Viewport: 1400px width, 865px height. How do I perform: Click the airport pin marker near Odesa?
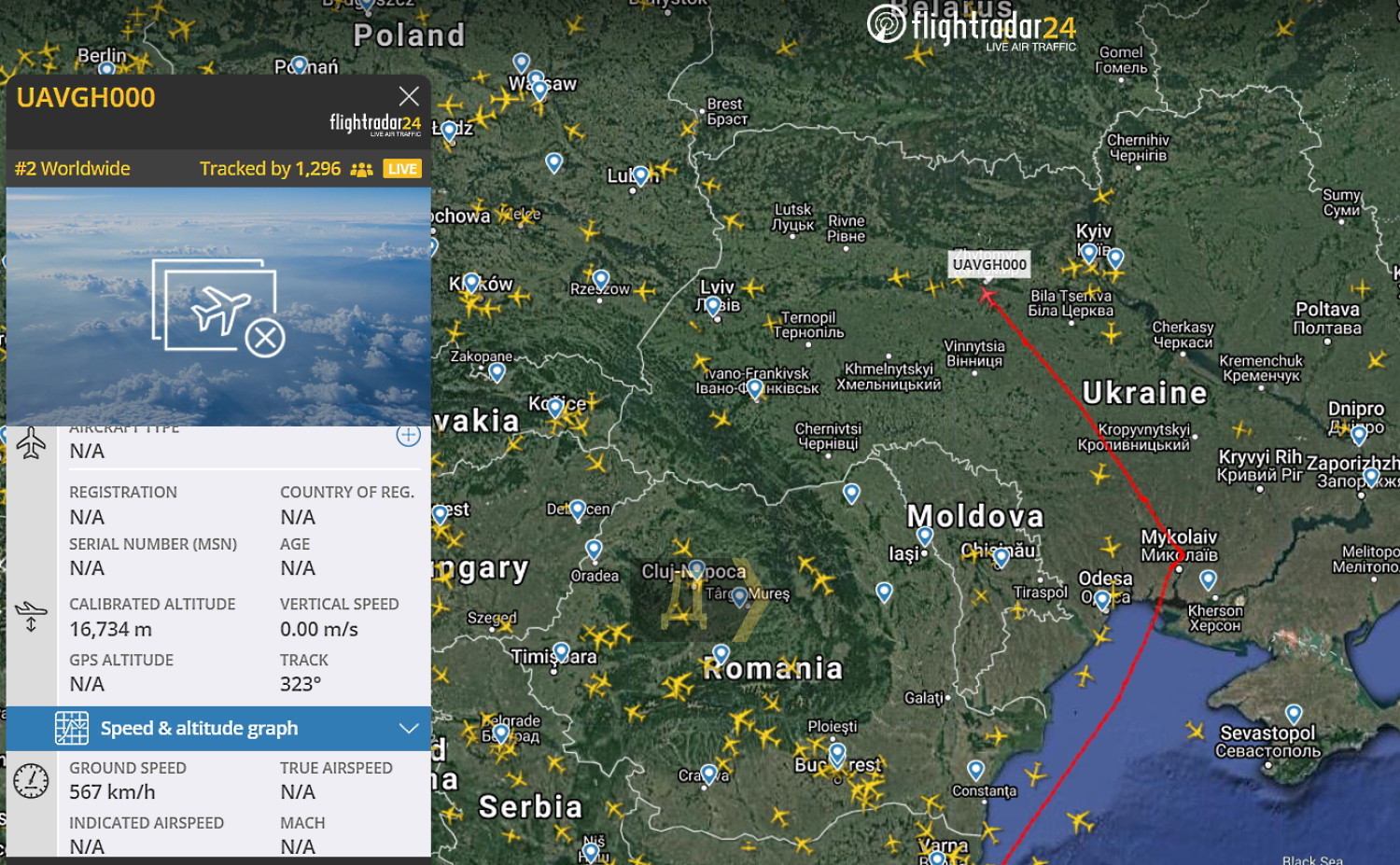(x=1102, y=599)
